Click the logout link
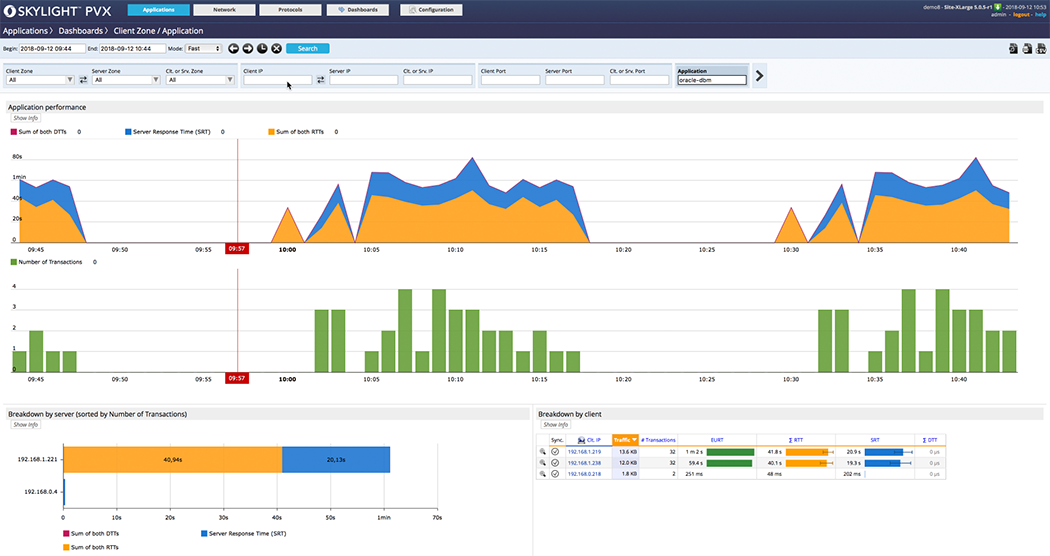This screenshot has height=556, width=1050. click(1021, 14)
